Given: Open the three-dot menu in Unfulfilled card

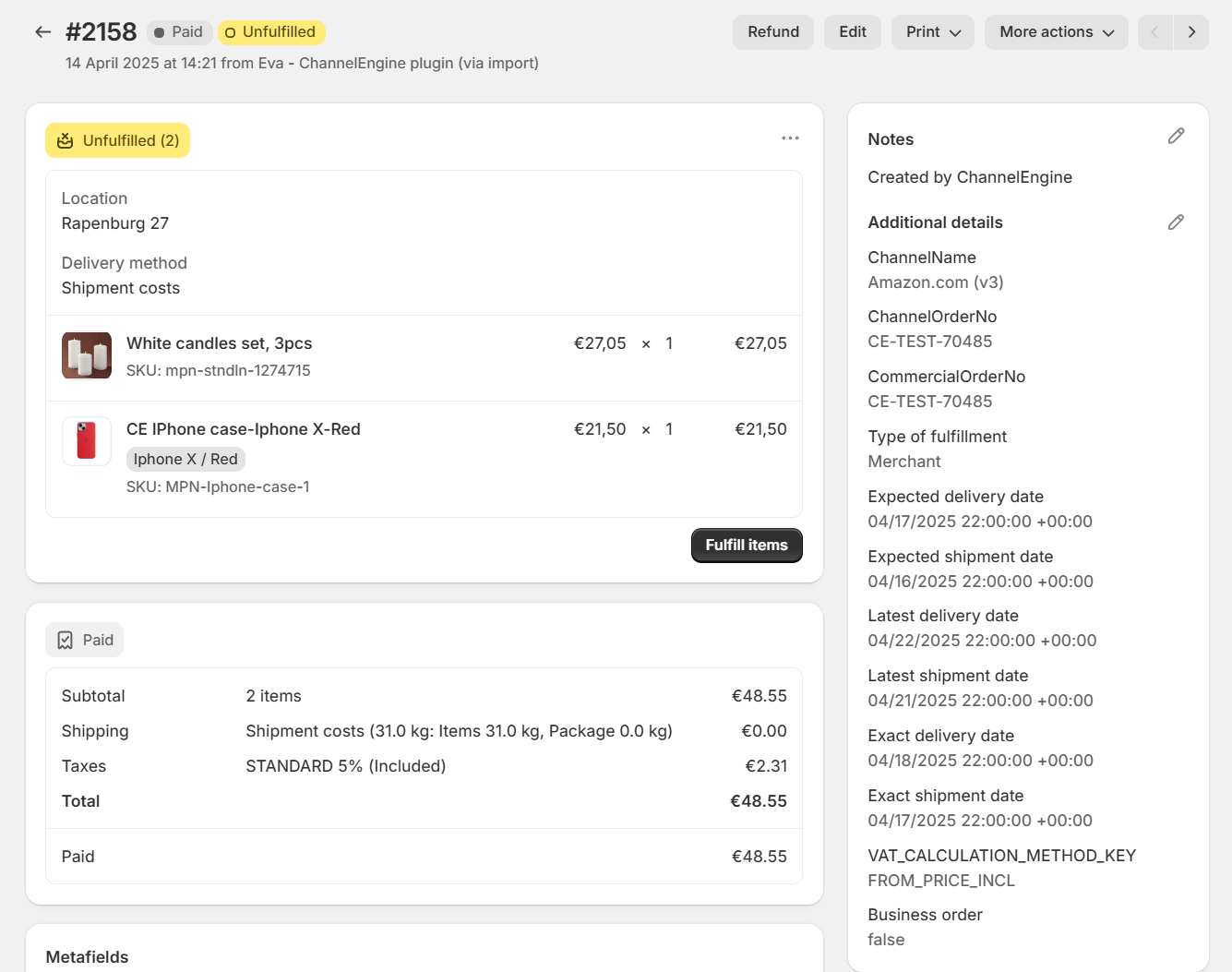Looking at the screenshot, I should tap(790, 138).
